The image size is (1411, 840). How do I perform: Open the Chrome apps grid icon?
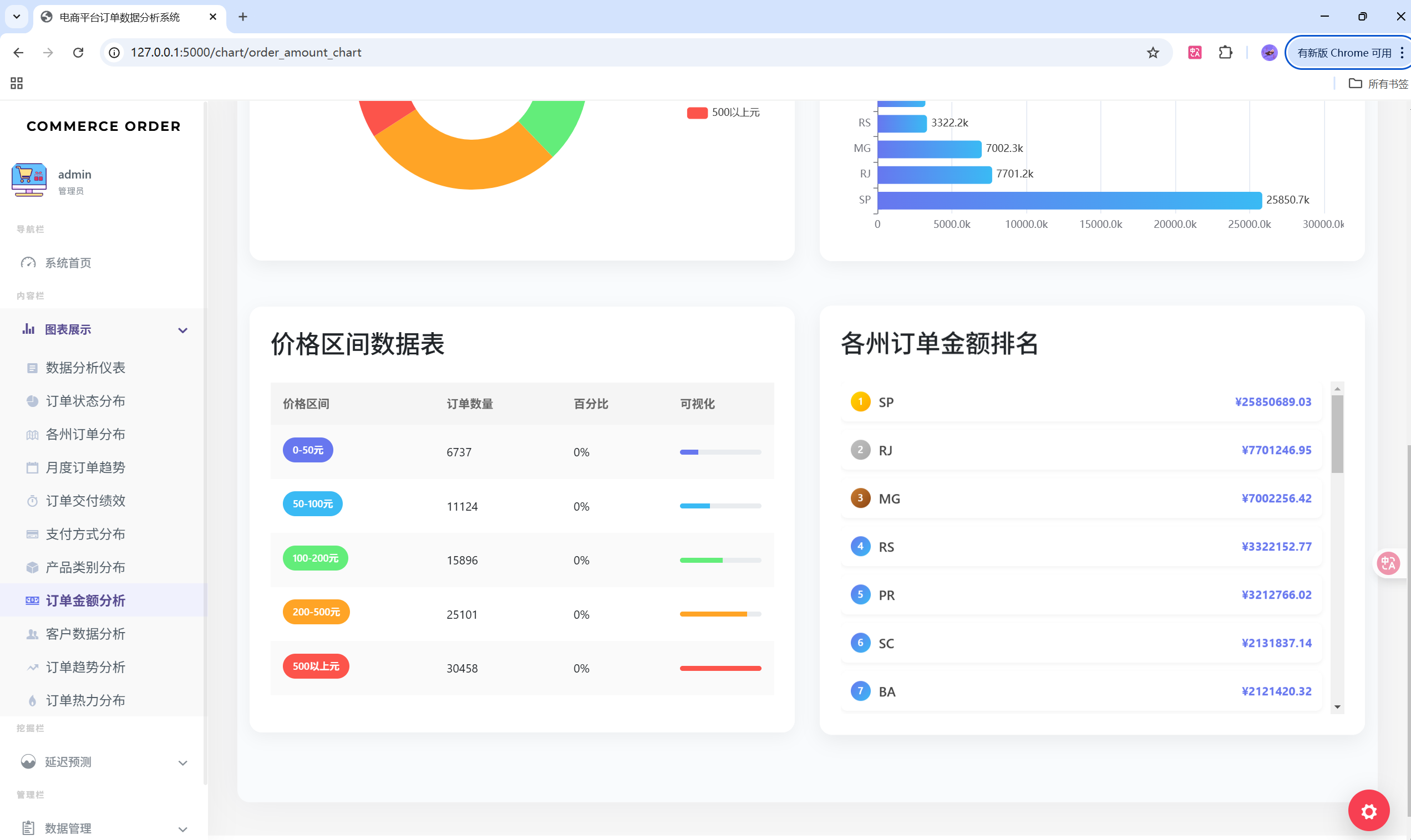[17, 84]
